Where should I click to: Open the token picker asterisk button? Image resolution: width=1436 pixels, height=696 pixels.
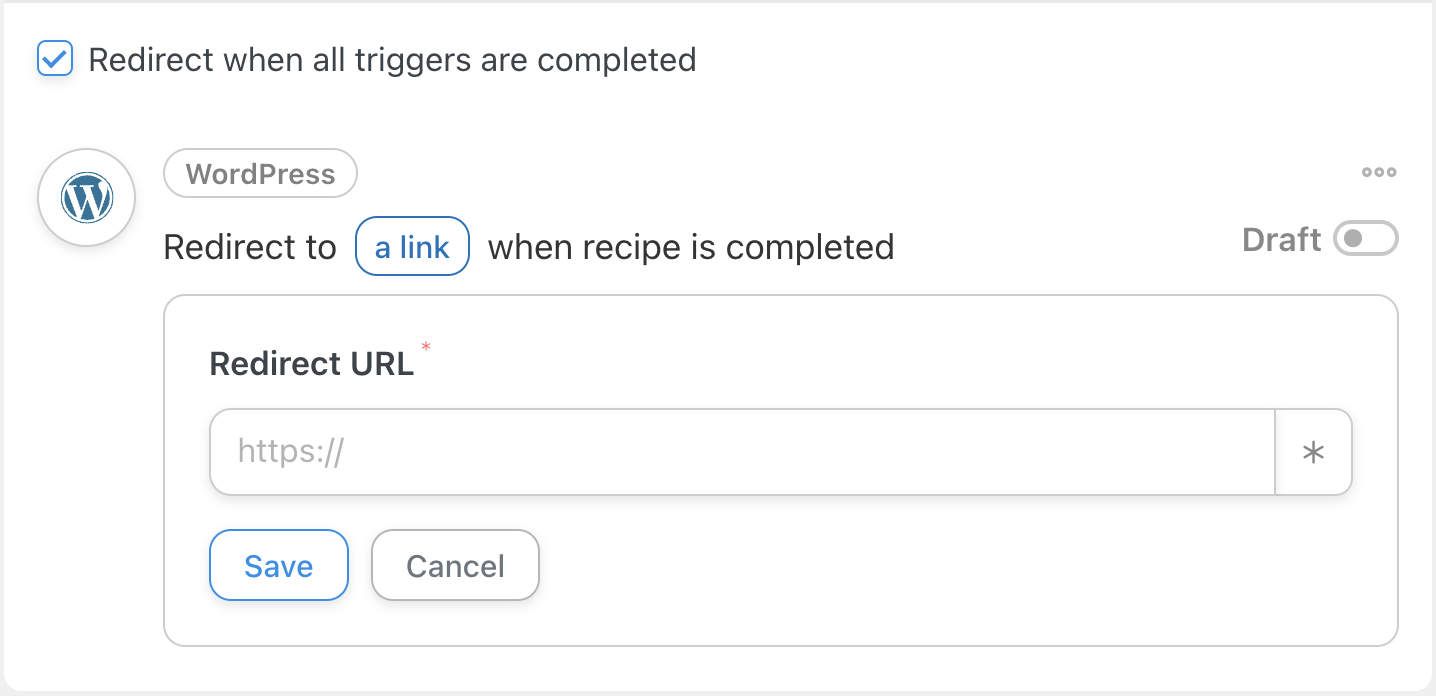1313,452
